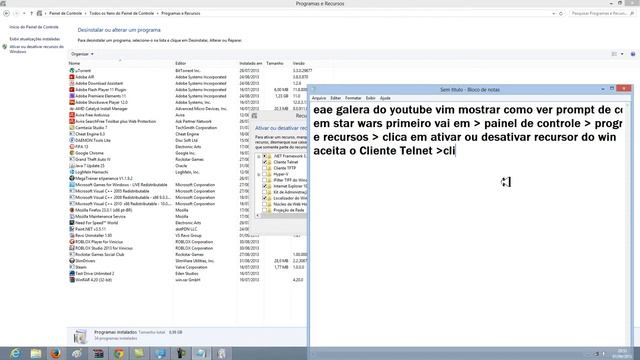Select the Grand Theft Auto IV row
Viewport: 640px width, 360px height.
188,160
